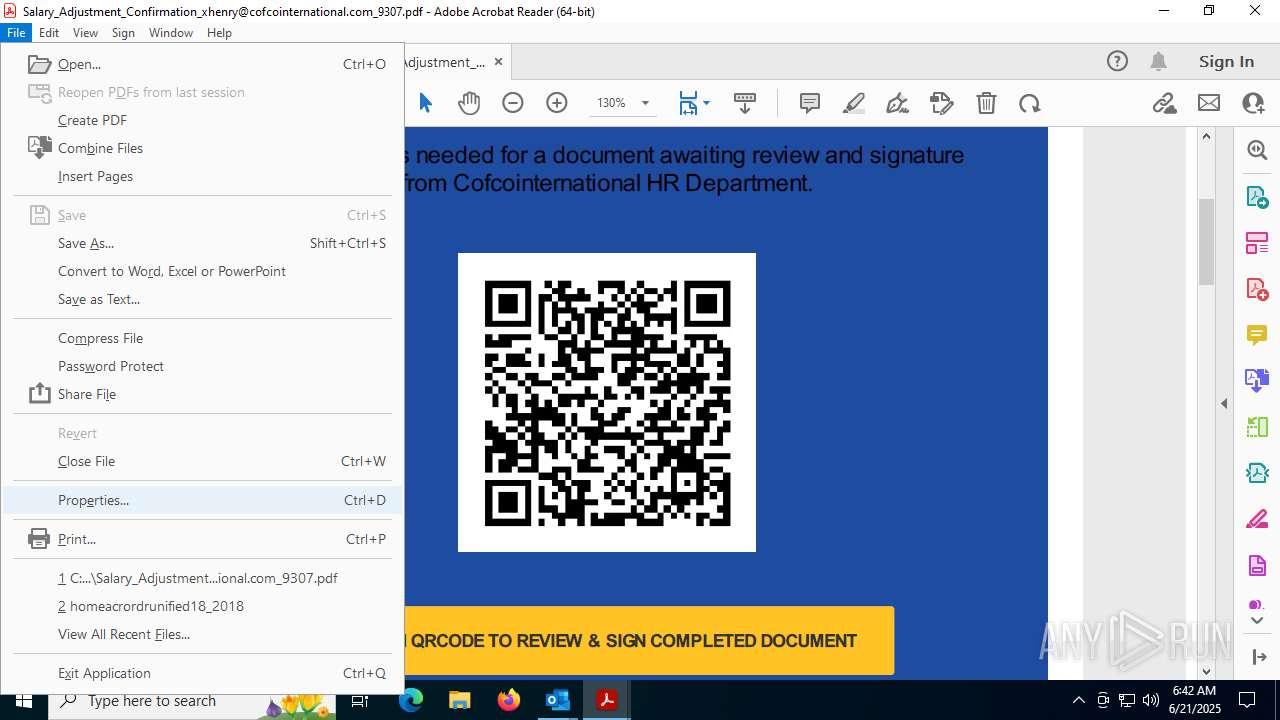Open the share with others icon
The image size is (1280, 720).
pos(1253,103)
